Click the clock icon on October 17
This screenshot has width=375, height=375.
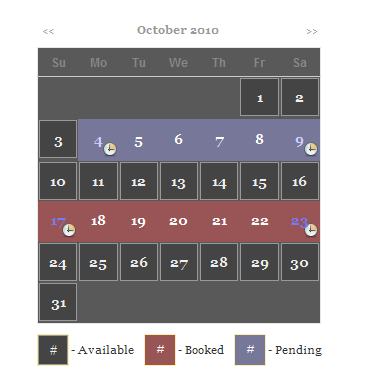[x=69, y=230]
